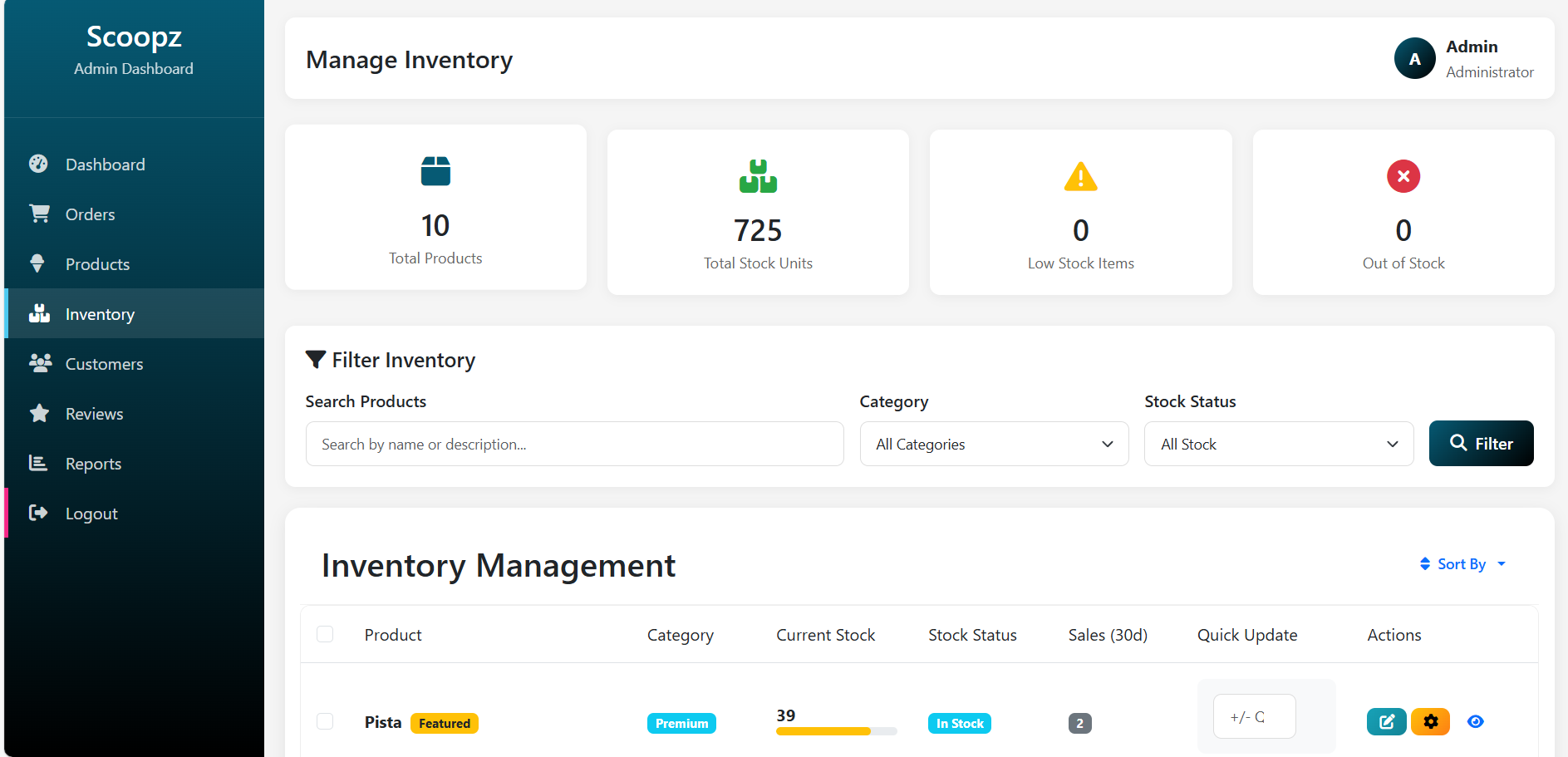The image size is (1568, 757).
Task: Click the edit icon for Pista
Action: [x=1386, y=721]
